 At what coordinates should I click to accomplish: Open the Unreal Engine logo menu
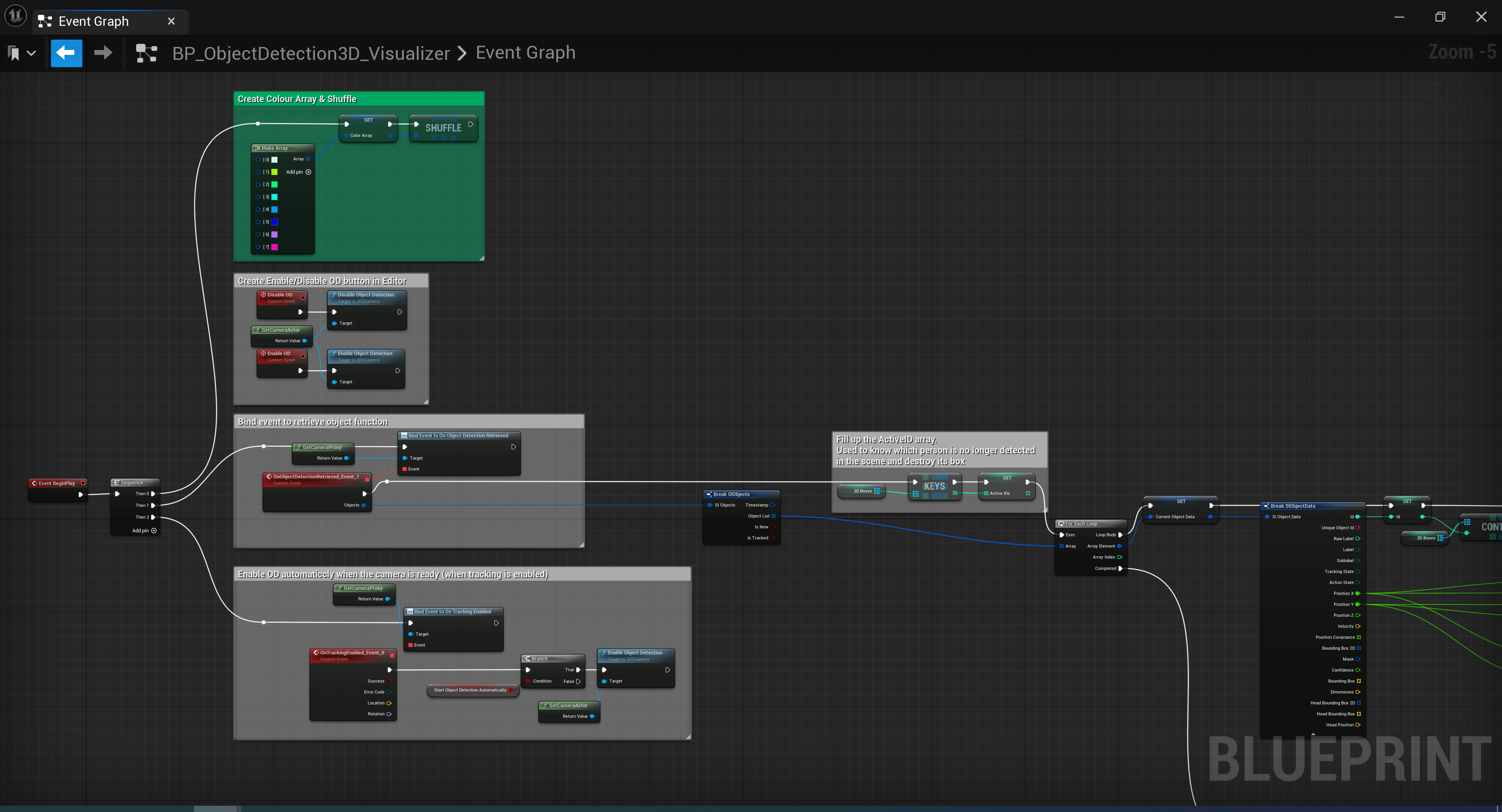pos(16,16)
